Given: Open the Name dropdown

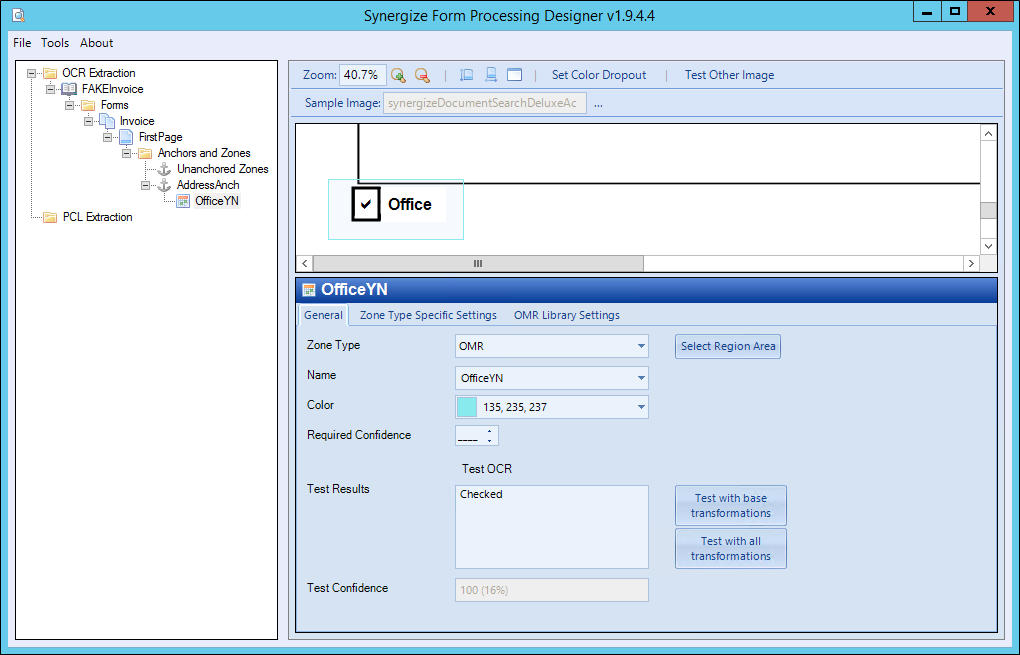Looking at the screenshot, I should pos(641,378).
